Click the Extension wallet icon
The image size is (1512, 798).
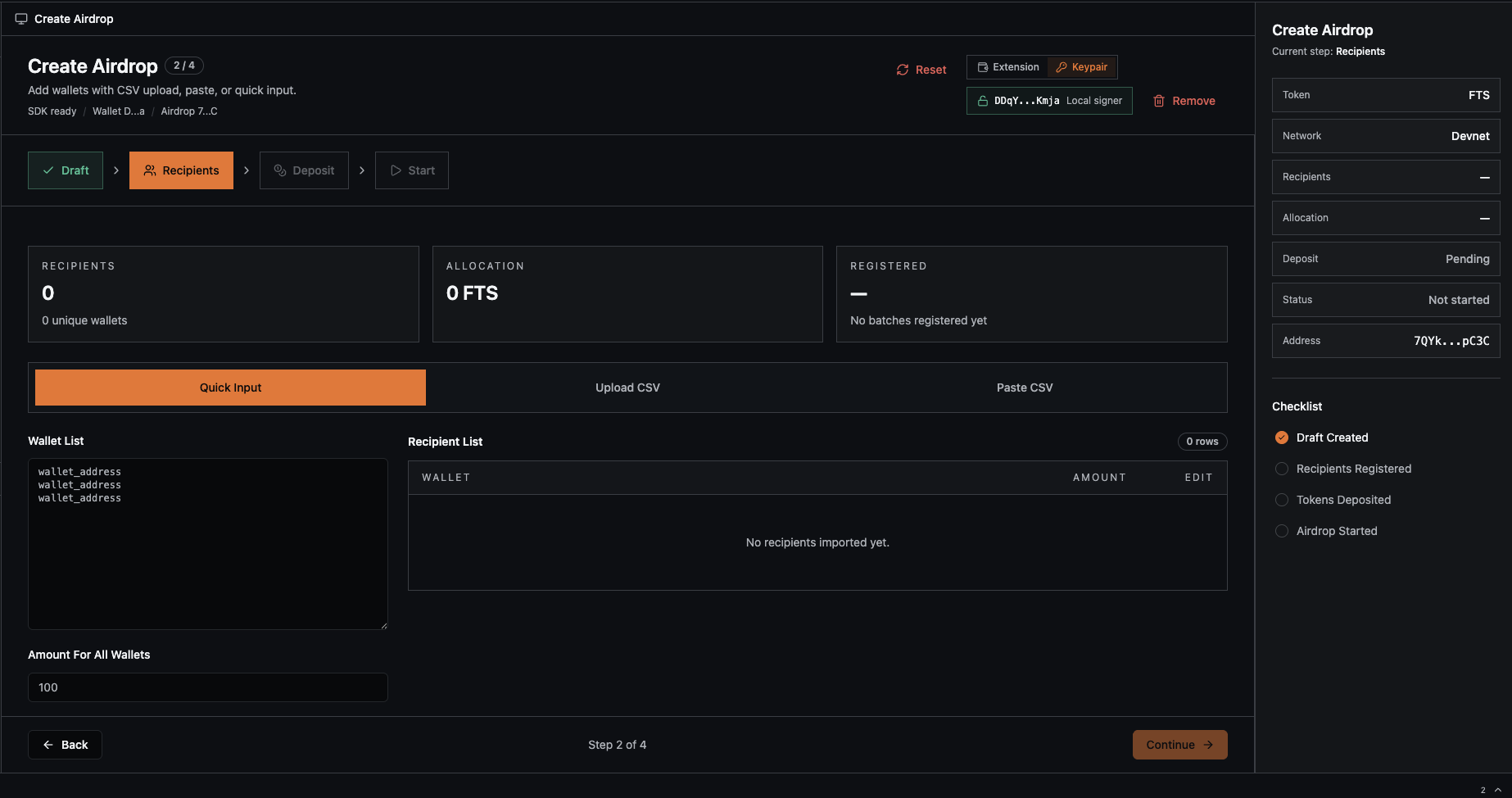point(983,67)
